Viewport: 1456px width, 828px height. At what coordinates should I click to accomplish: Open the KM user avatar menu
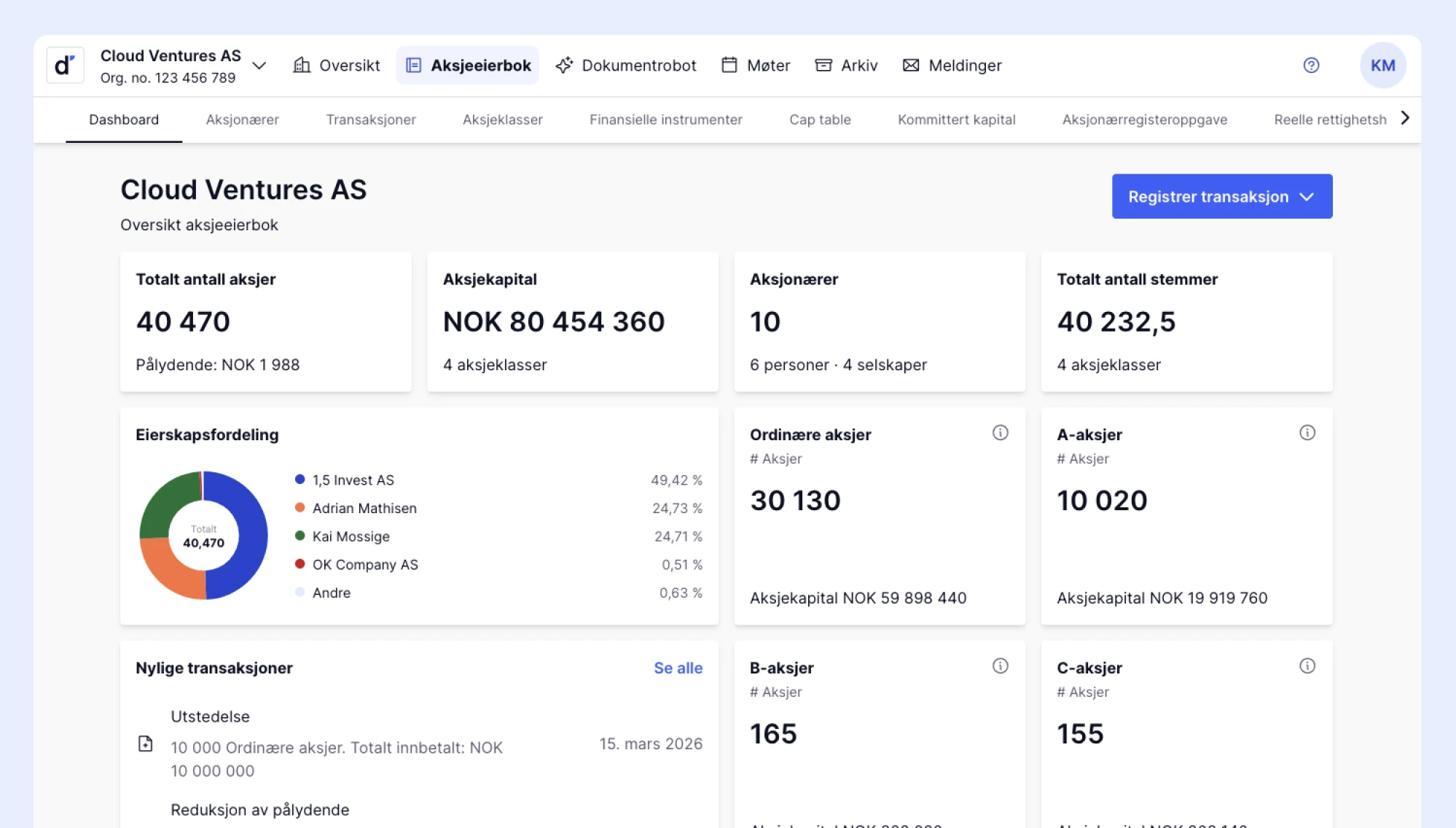coord(1382,66)
